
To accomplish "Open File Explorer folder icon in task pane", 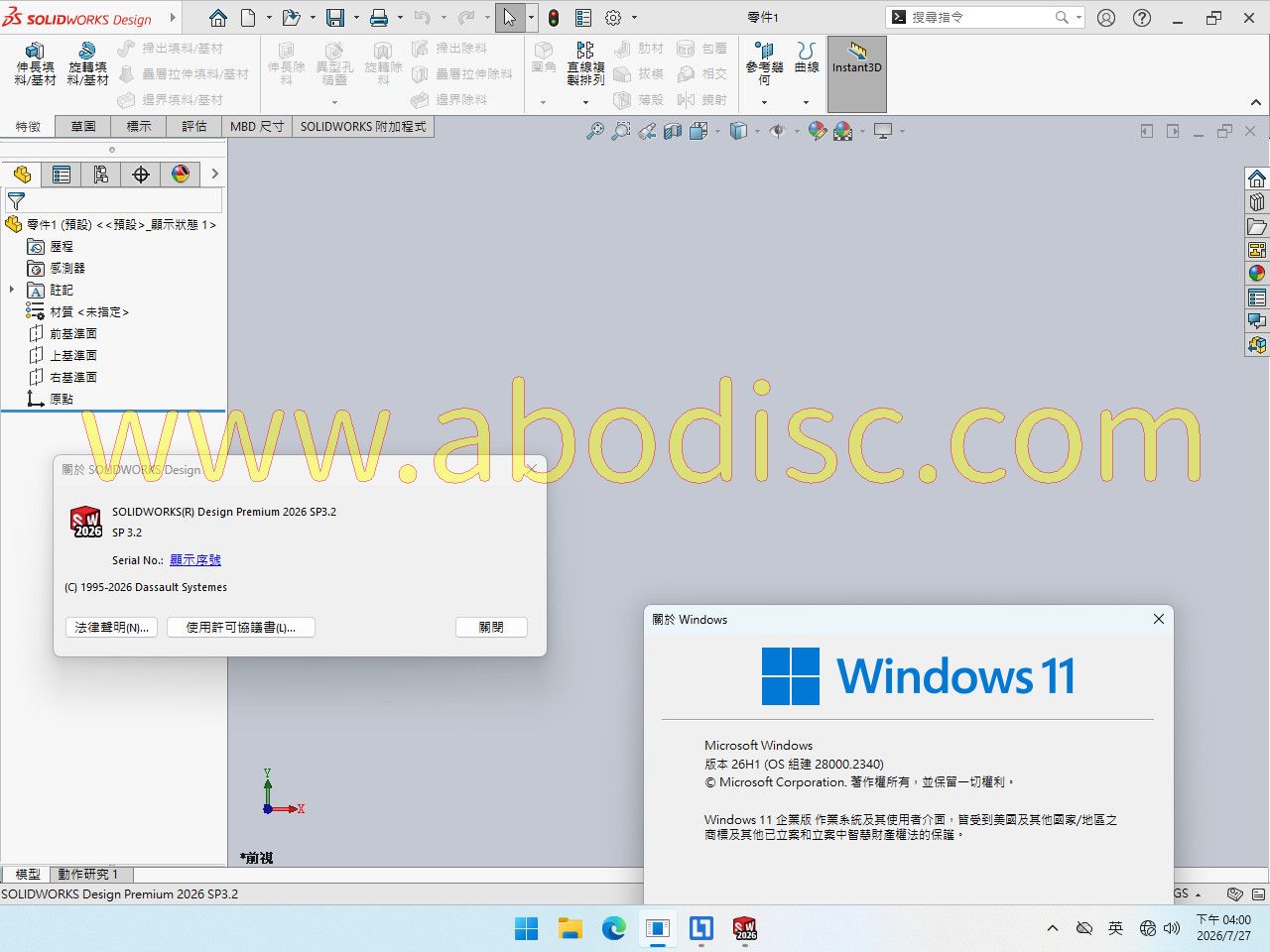I will (x=1257, y=226).
